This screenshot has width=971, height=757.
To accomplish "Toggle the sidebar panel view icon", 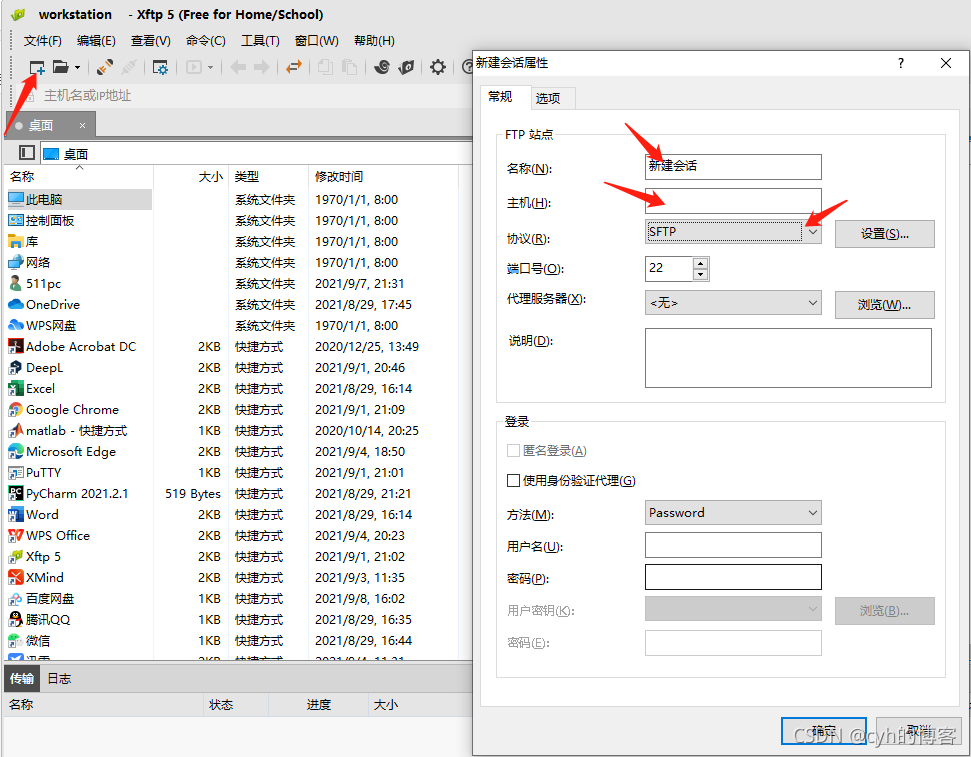I will pyautogui.click(x=25, y=151).
